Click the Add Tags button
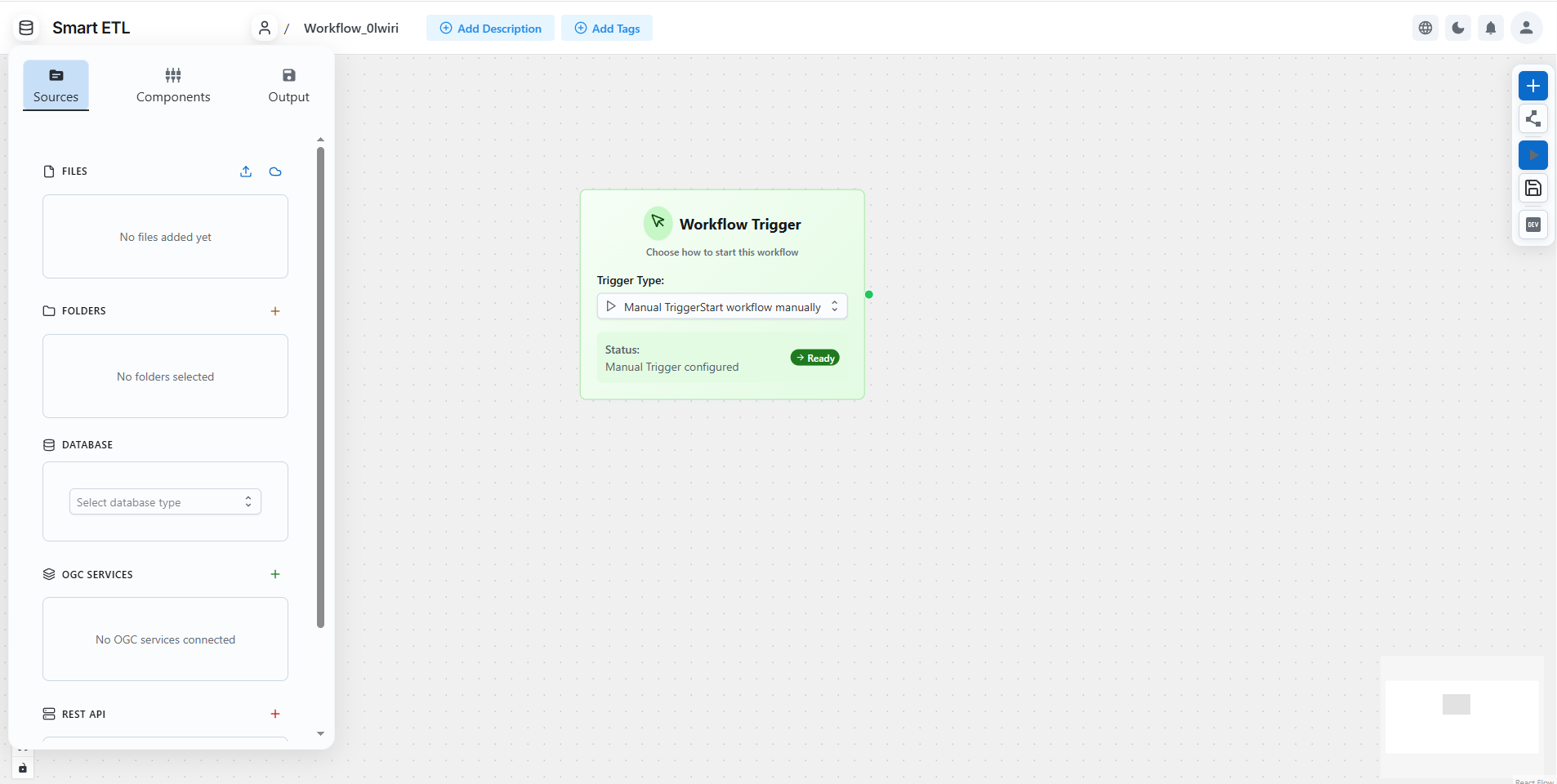 pyautogui.click(x=607, y=28)
